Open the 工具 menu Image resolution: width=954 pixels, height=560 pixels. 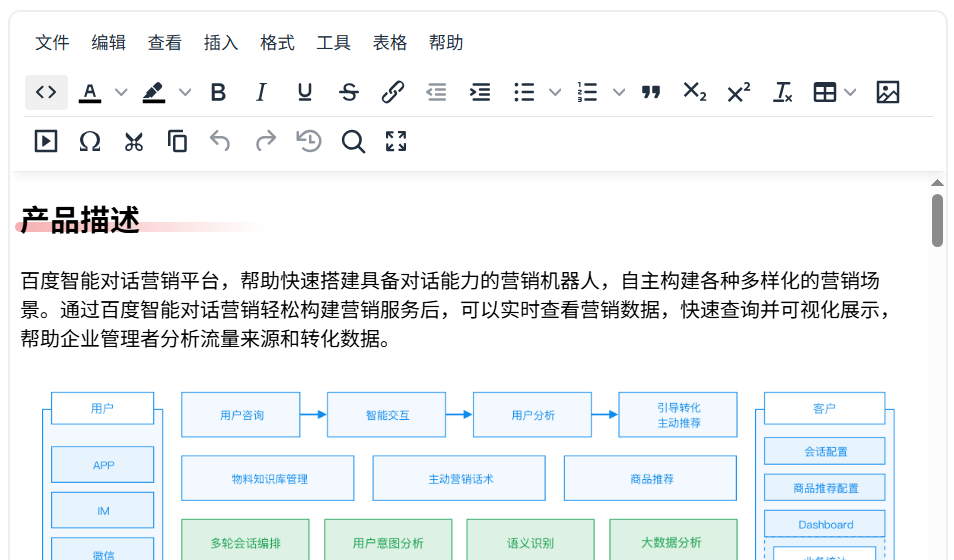pos(333,43)
